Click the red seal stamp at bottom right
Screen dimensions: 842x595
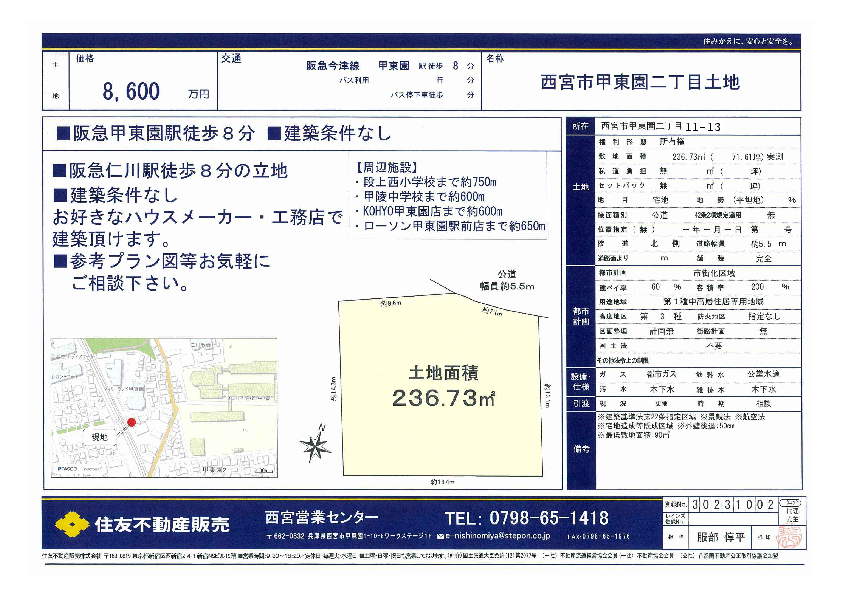[790, 537]
